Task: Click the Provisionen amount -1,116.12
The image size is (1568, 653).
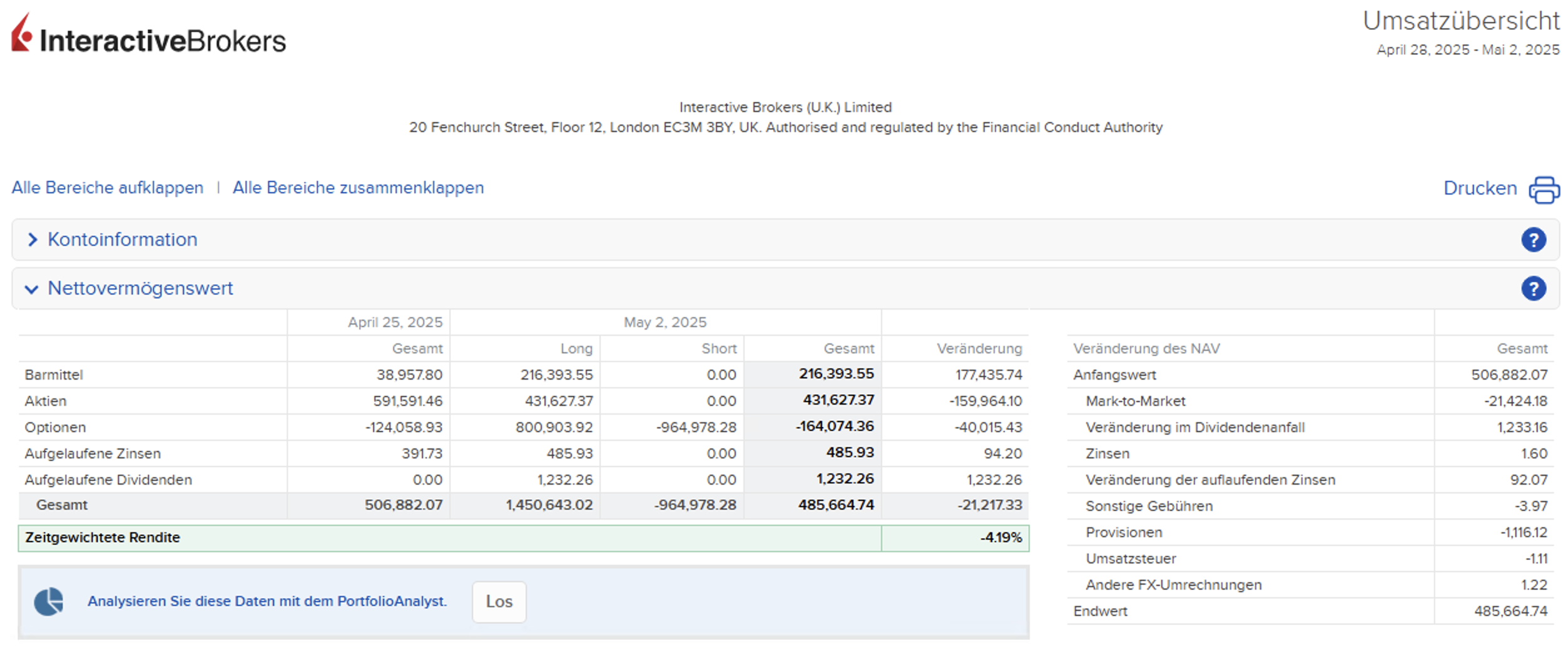Action: point(1523,532)
